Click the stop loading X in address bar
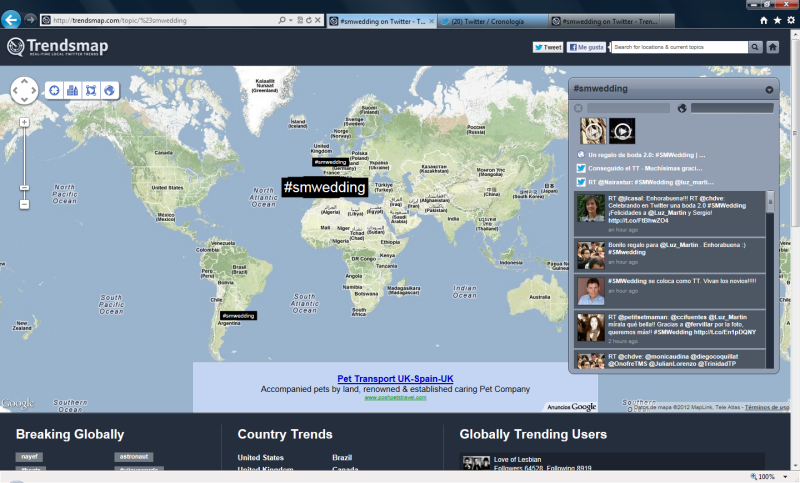The width and height of the screenshot is (800, 483). click(x=317, y=20)
